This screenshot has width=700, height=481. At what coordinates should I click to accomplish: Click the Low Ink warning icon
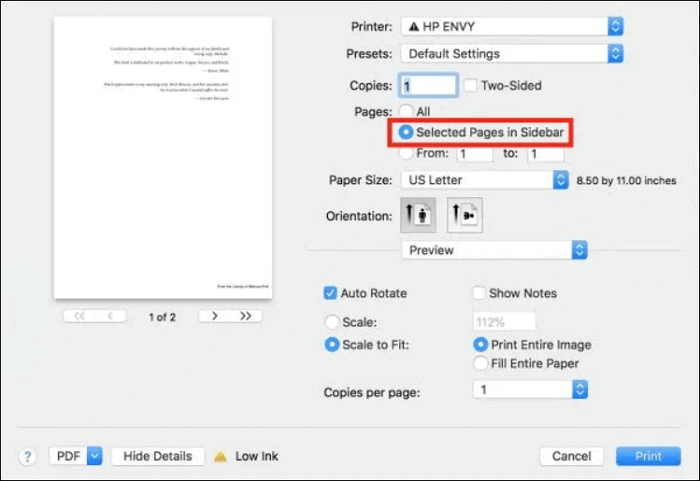tap(220, 456)
